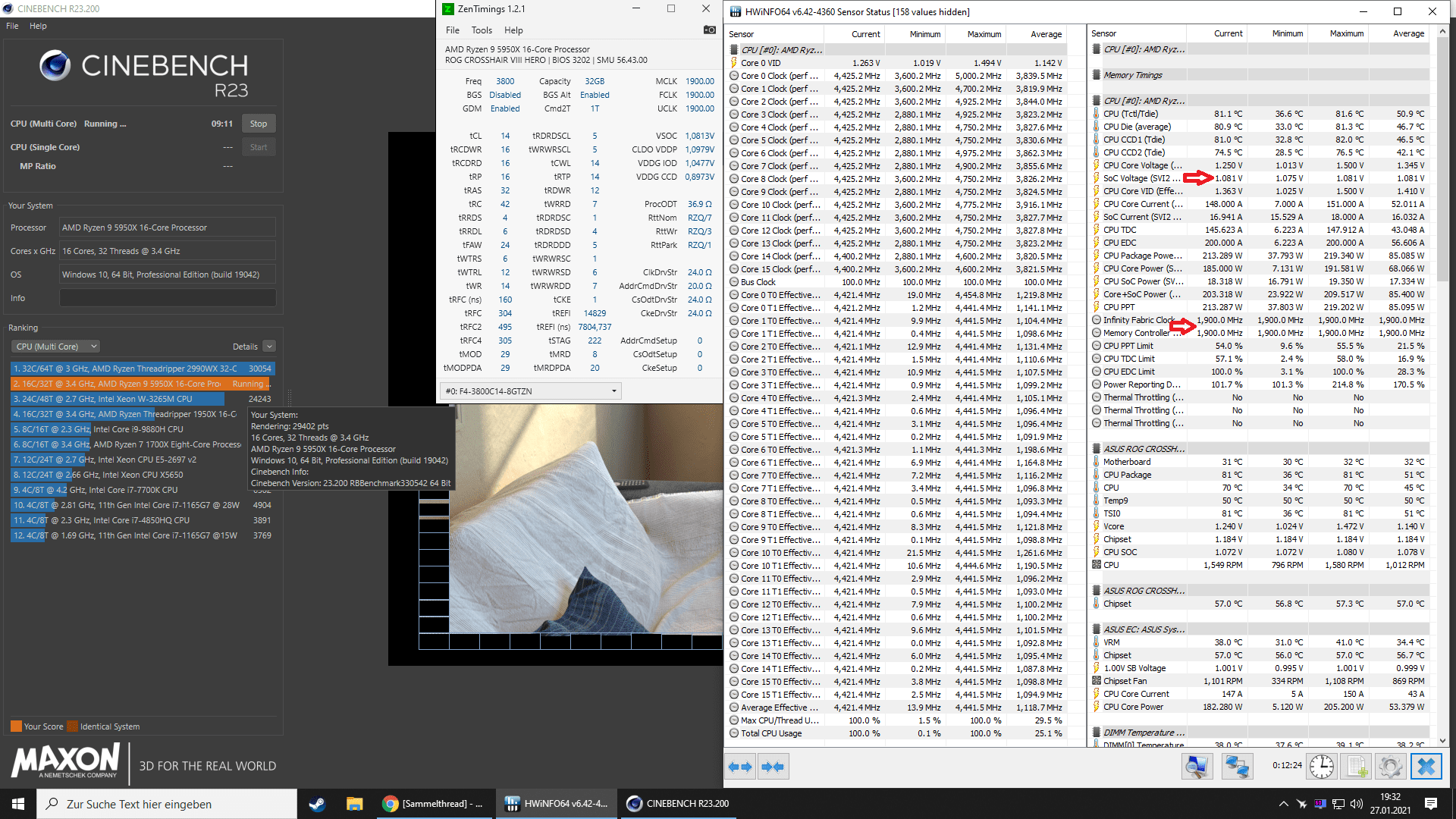Image resolution: width=1456 pixels, height=819 pixels.
Task: Open Cinebench File menu
Action: 12,26
